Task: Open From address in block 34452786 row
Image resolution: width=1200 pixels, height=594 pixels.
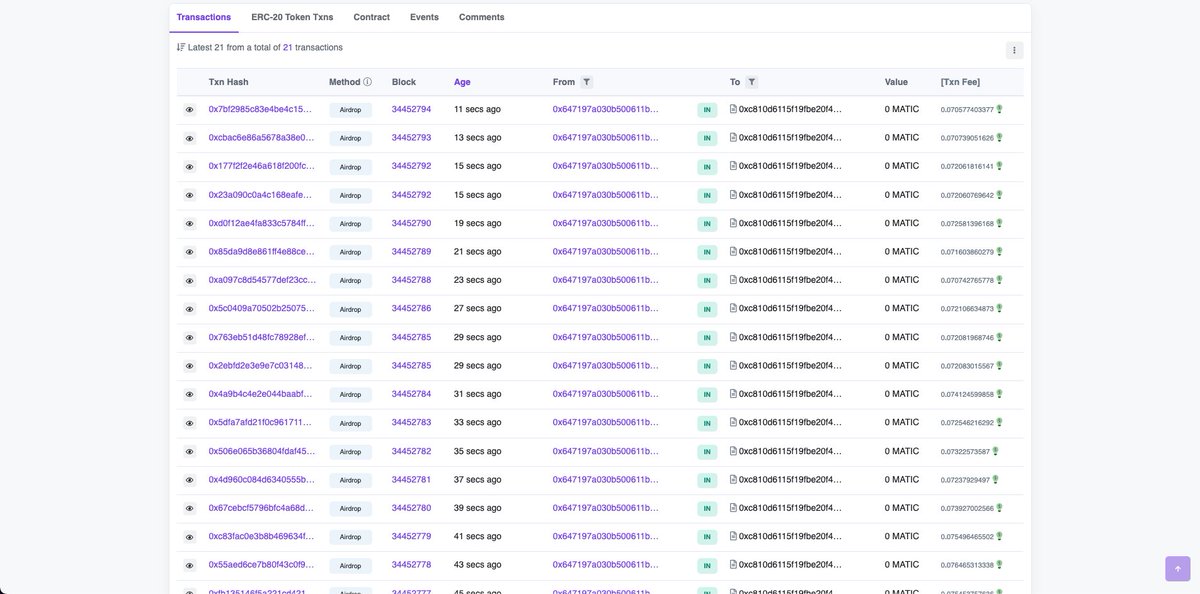Action: click(x=606, y=308)
